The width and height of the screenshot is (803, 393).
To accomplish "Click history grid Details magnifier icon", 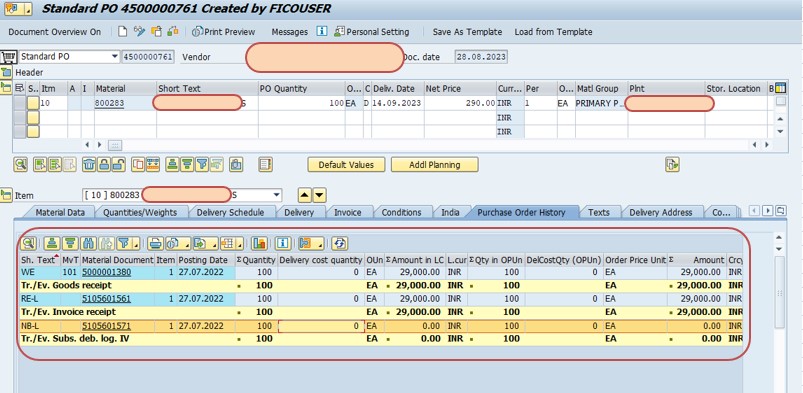I will tap(28, 242).
